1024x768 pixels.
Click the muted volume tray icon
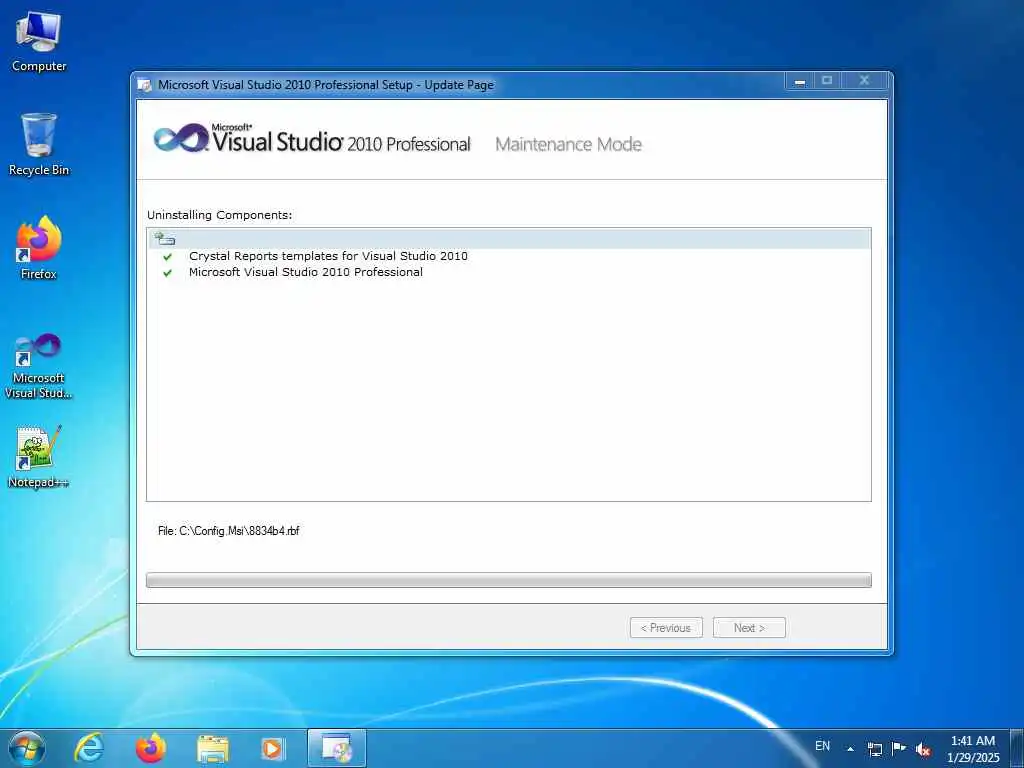coord(923,749)
